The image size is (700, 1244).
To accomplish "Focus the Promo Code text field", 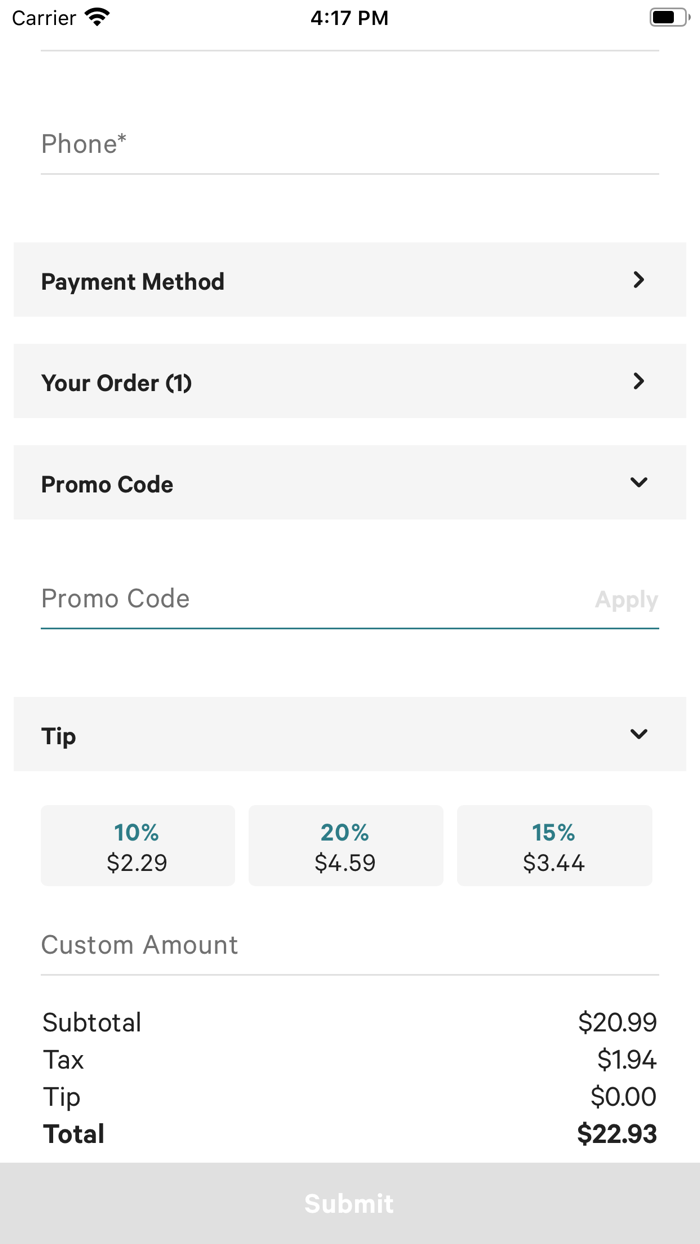I will (310, 599).
